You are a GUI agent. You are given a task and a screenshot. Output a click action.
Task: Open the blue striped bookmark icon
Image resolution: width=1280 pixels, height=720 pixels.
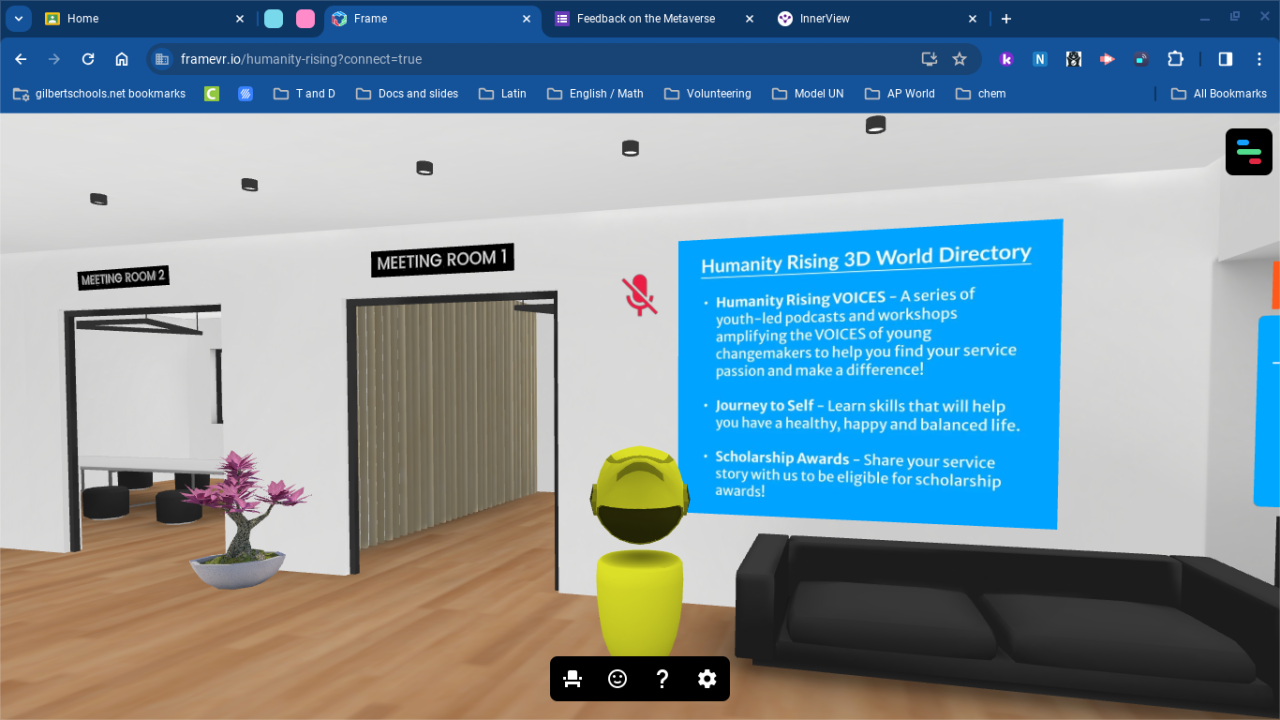(x=245, y=94)
